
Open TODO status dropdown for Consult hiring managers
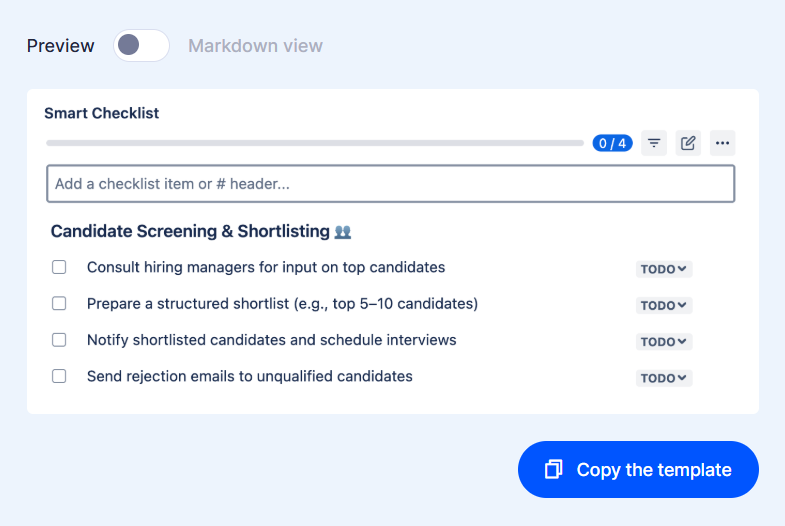click(x=664, y=269)
